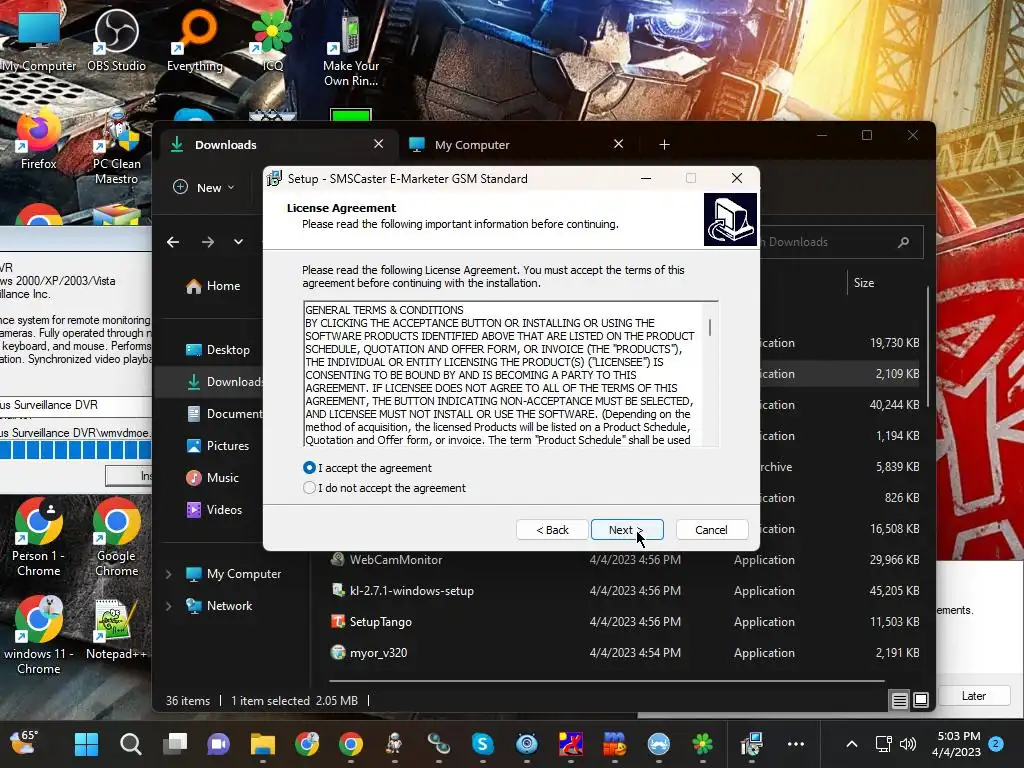Open PC Clean Maestro shortcut

[116, 148]
